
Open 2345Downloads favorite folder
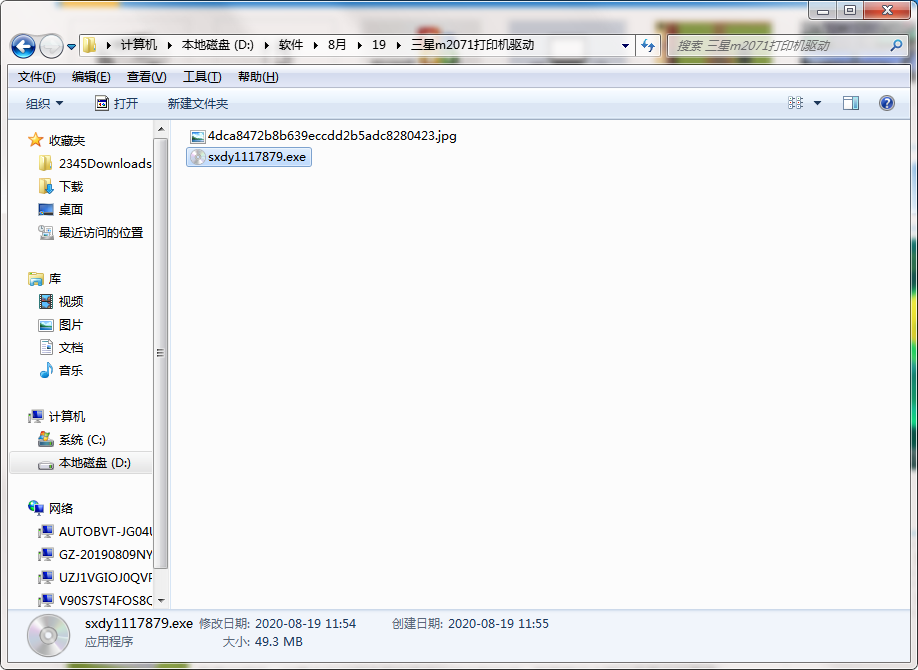(x=95, y=163)
